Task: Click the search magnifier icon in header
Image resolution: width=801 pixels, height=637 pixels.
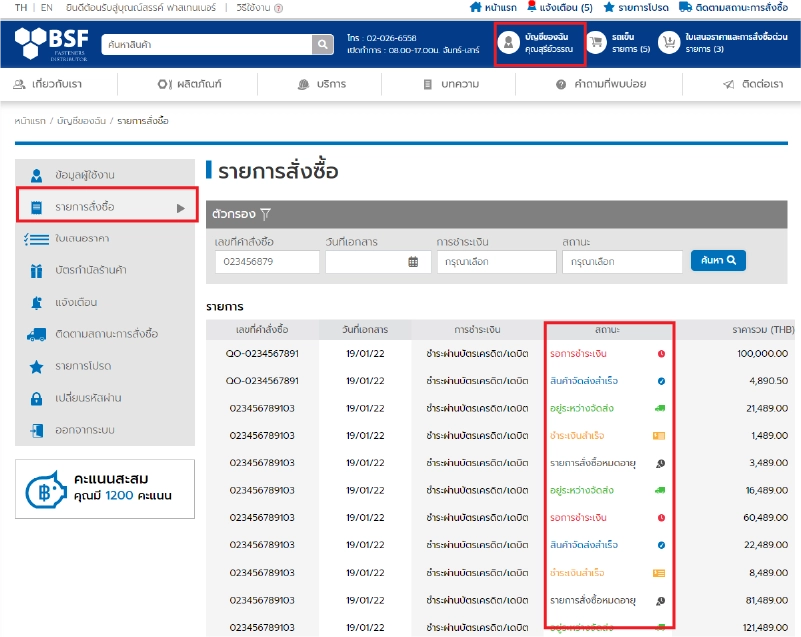Action: [x=322, y=44]
